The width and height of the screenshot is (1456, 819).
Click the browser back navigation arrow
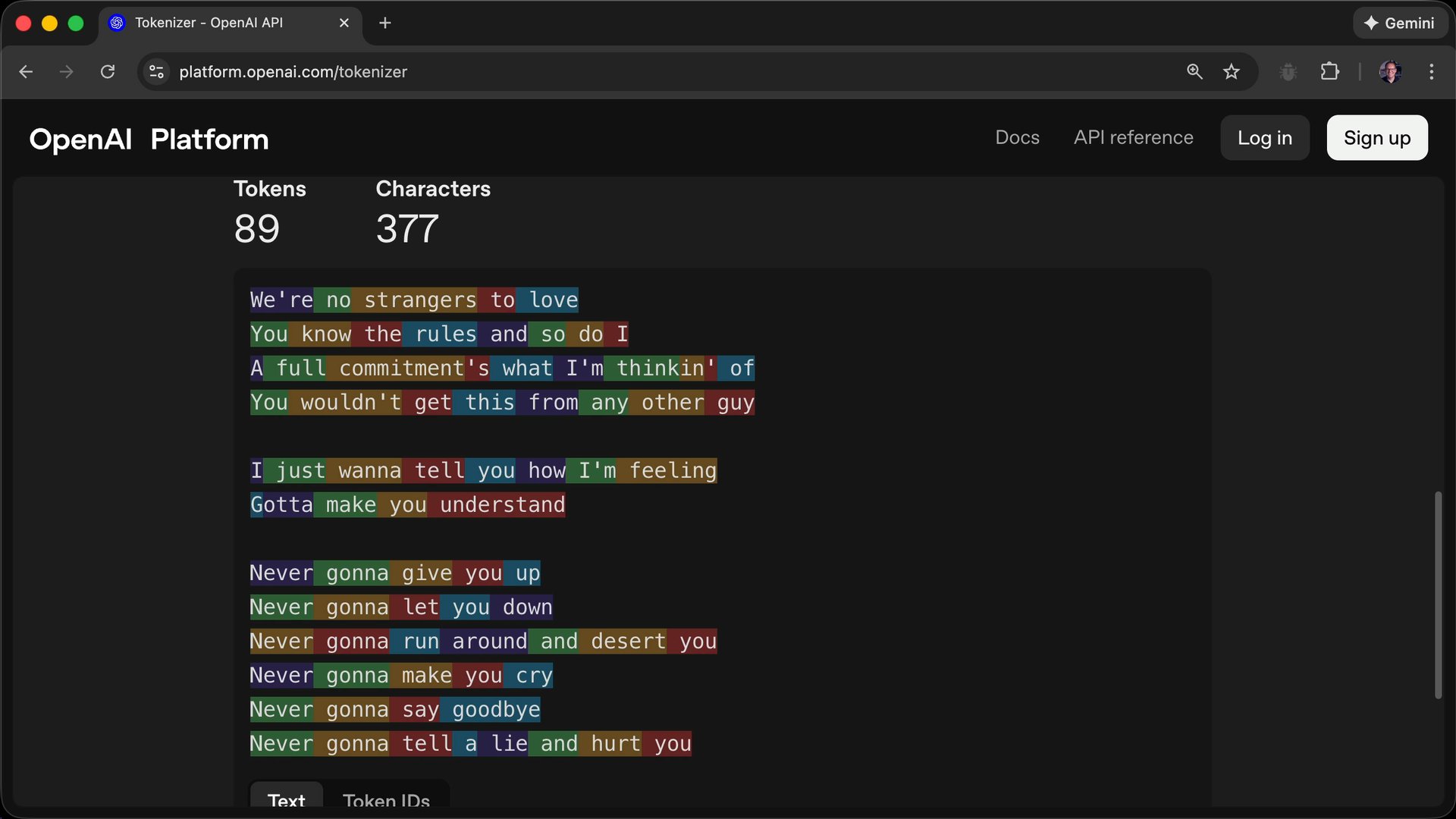tap(26, 71)
